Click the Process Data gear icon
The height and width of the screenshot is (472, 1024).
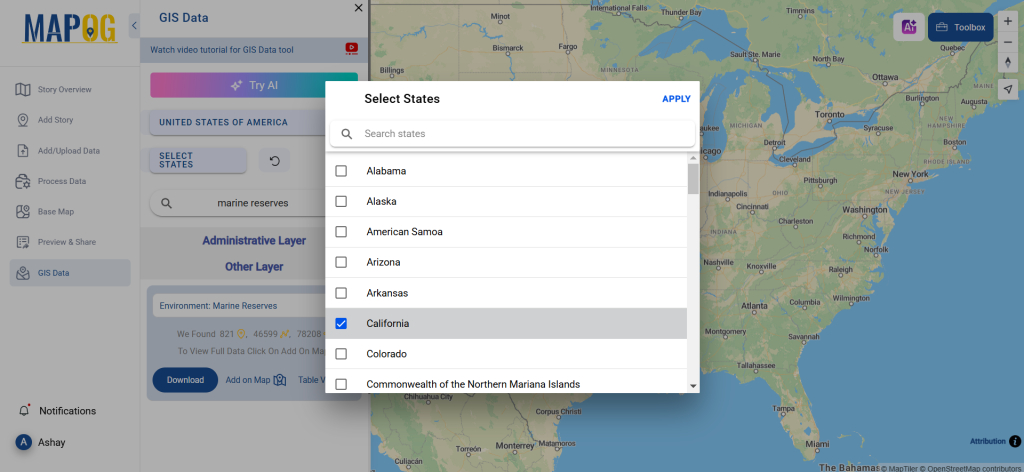(23, 181)
